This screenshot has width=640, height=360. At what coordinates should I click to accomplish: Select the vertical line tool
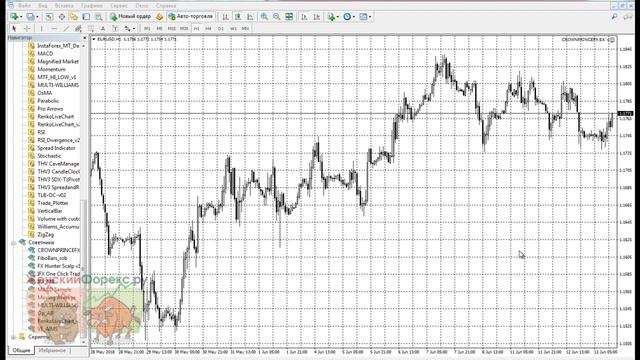click(x=42, y=29)
